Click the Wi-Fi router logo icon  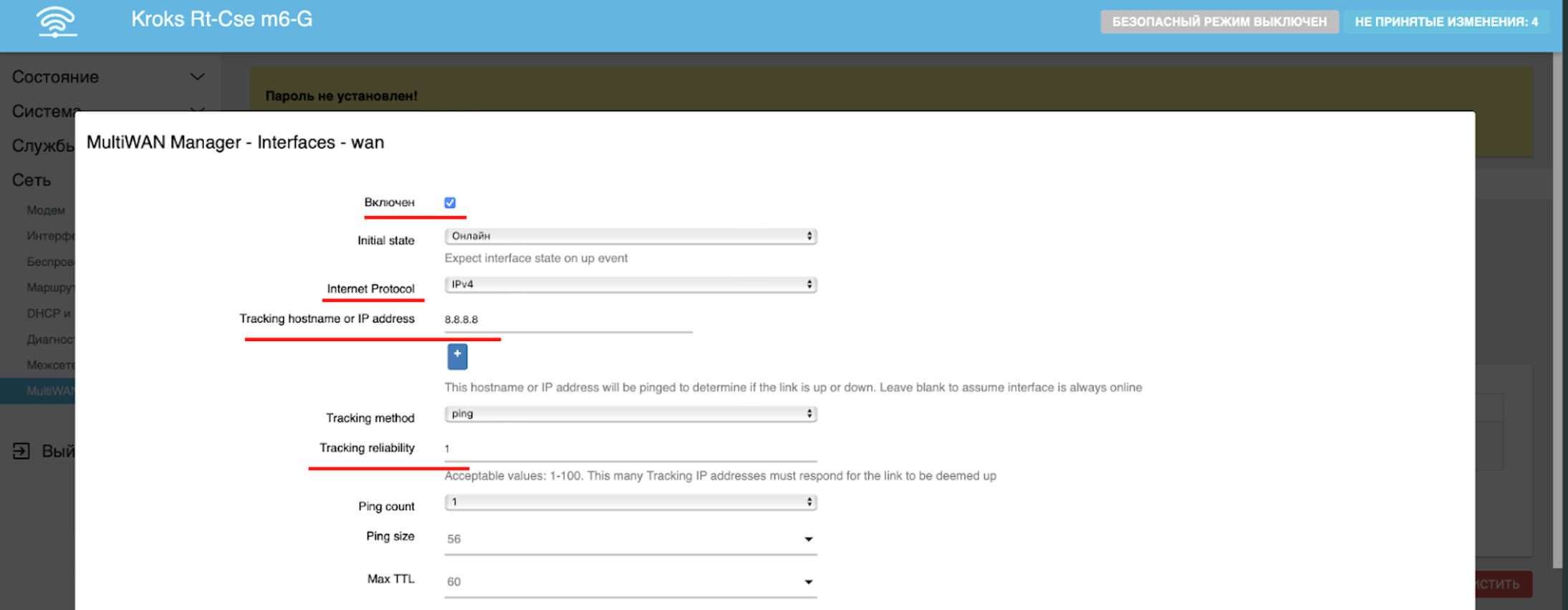(x=56, y=22)
